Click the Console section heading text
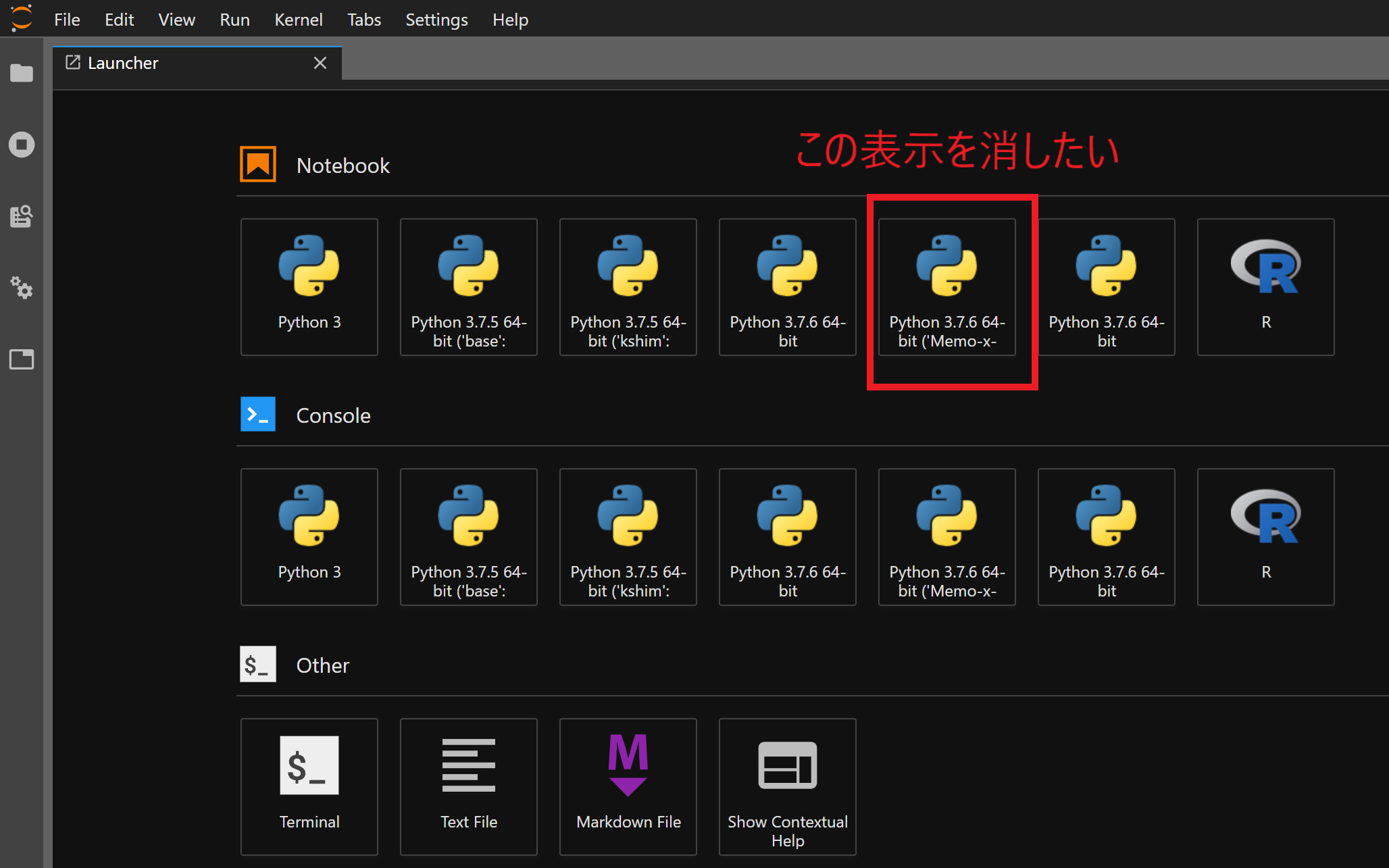This screenshot has width=1389, height=868. (x=333, y=415)
